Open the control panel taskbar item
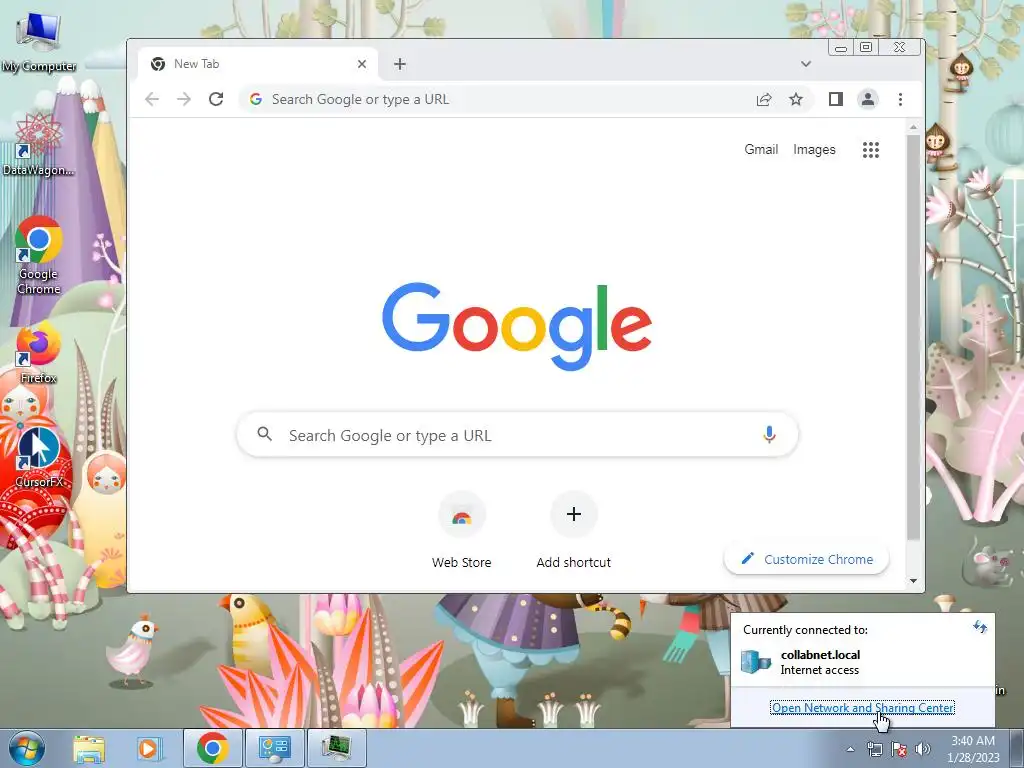This screenshot has height=768, width=1024. [x=274, y=748]
